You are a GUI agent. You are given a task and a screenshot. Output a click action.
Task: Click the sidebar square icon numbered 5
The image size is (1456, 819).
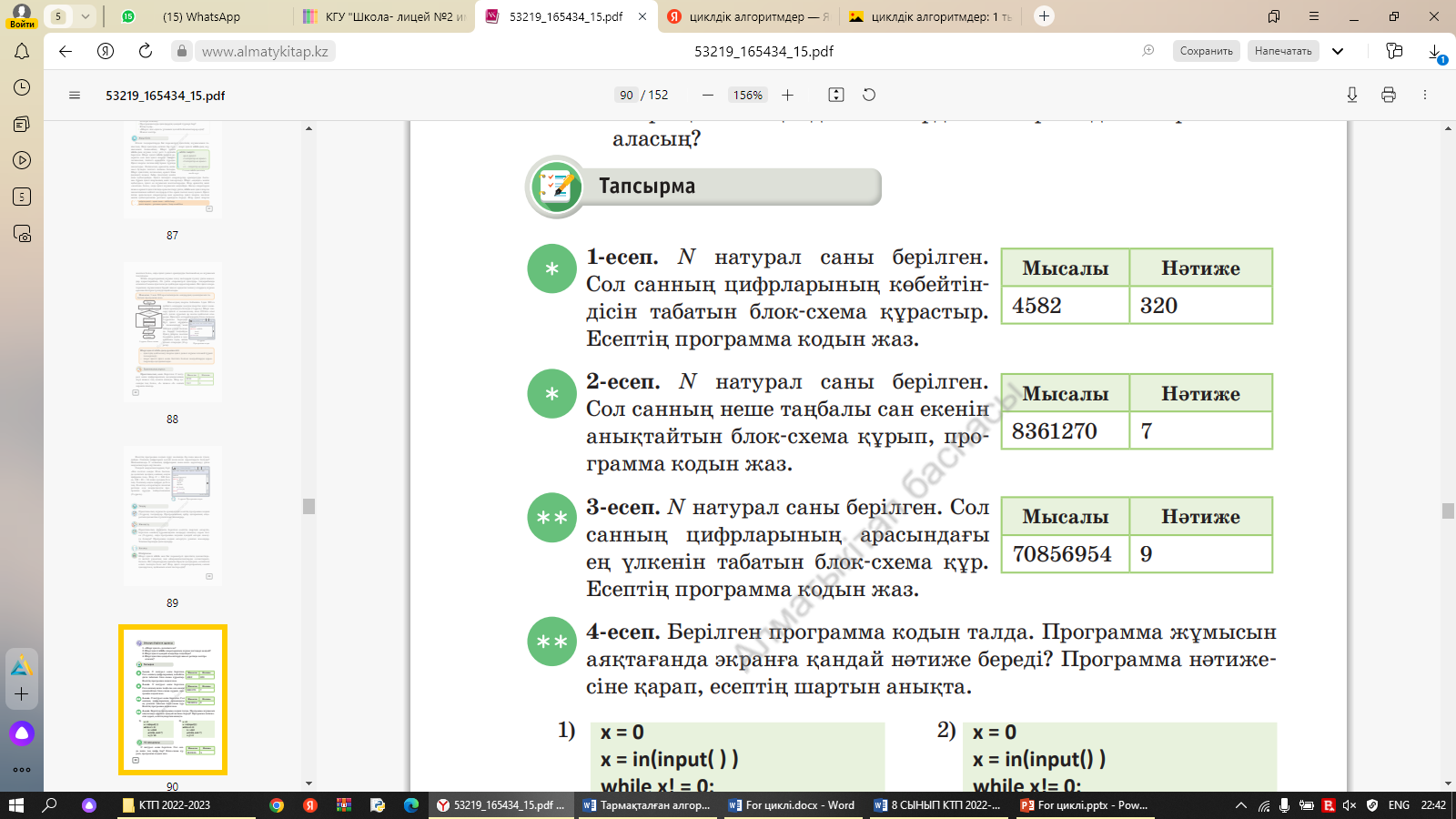pos(22,197)
